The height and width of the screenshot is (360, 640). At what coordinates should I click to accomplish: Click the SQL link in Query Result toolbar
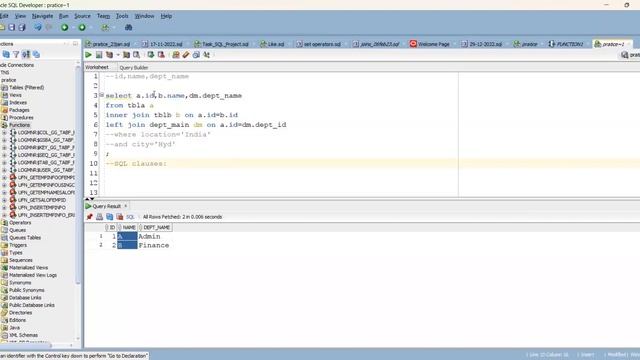(130, 217)
